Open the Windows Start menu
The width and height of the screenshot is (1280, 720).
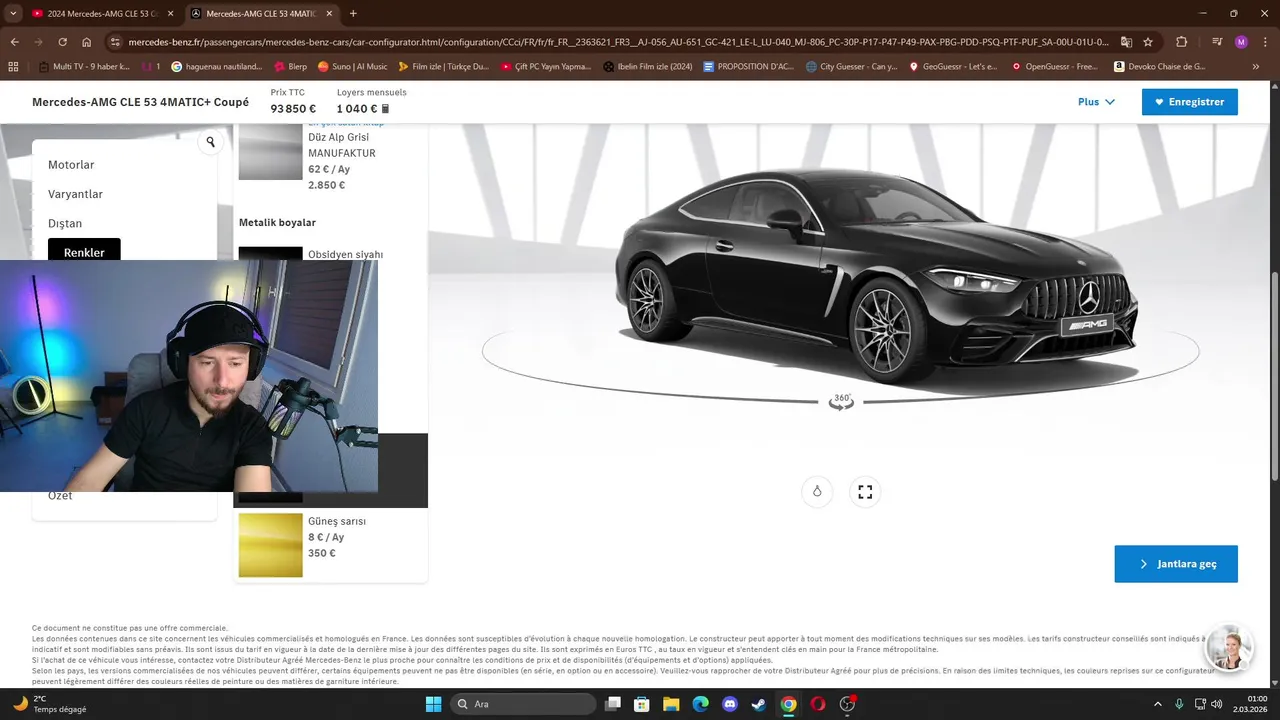coord(433,704)
